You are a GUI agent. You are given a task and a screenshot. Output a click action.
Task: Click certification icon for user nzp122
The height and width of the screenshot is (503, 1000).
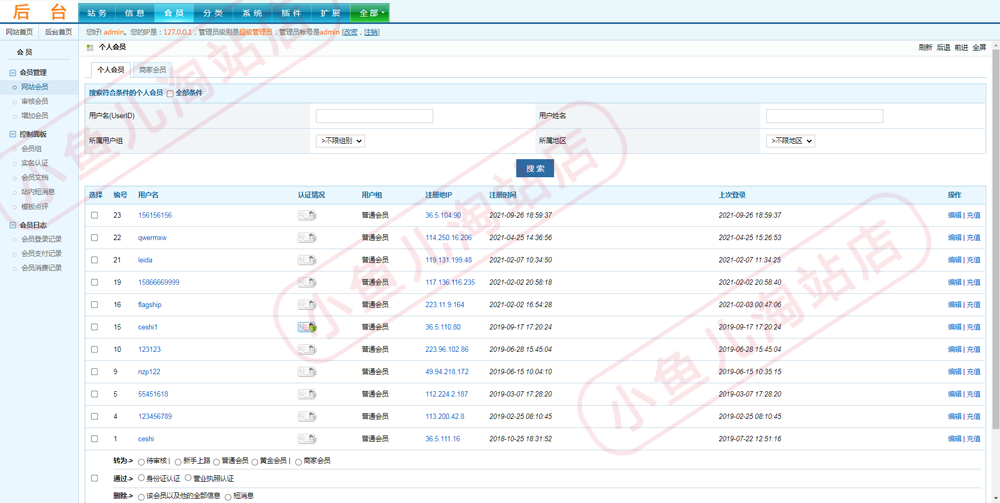pyautogui.click(x=307, y=372)
